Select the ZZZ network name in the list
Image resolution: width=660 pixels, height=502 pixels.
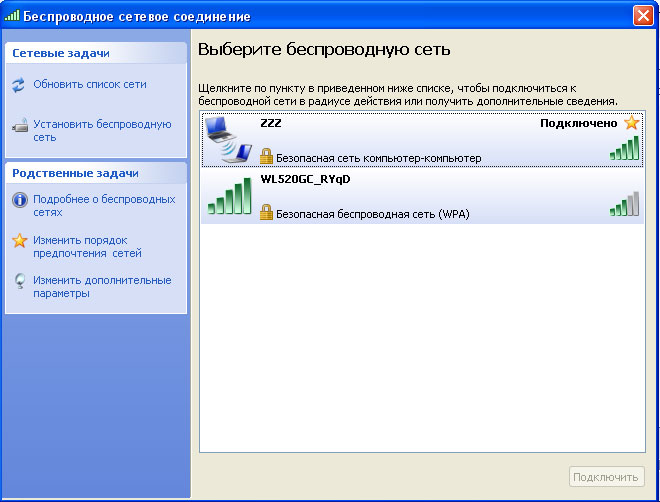(x=271, y=124)
